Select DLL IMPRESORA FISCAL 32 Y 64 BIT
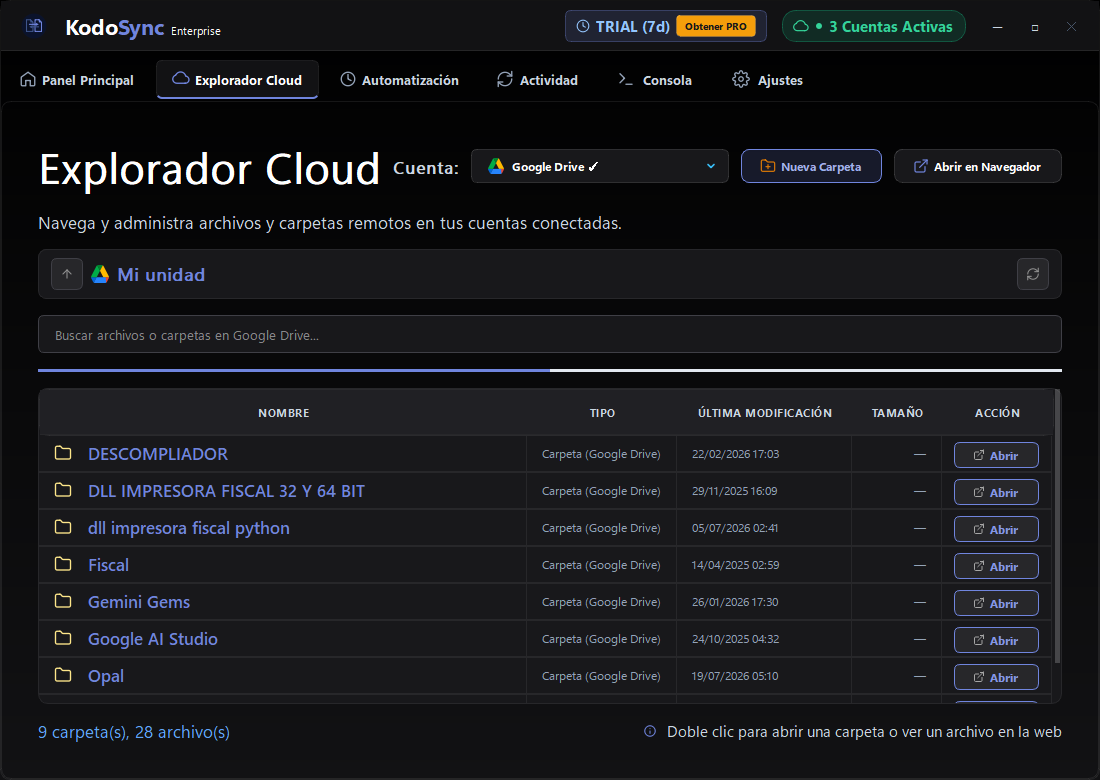Viewport: 1100px width, 780px height. tap(226, 491)
